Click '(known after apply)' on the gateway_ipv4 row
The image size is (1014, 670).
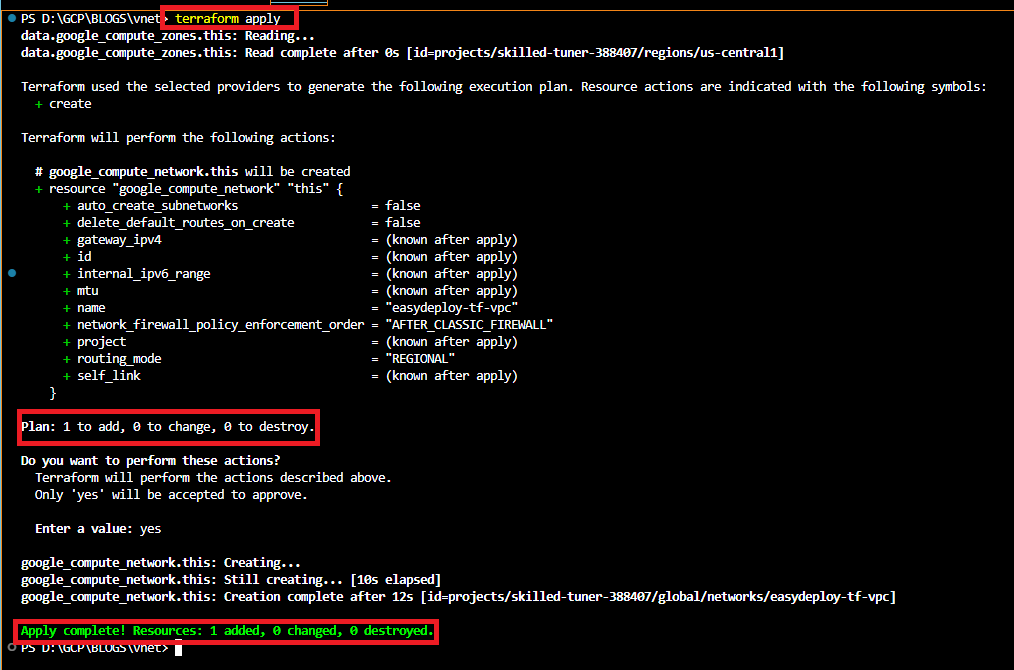click(451, 240)
